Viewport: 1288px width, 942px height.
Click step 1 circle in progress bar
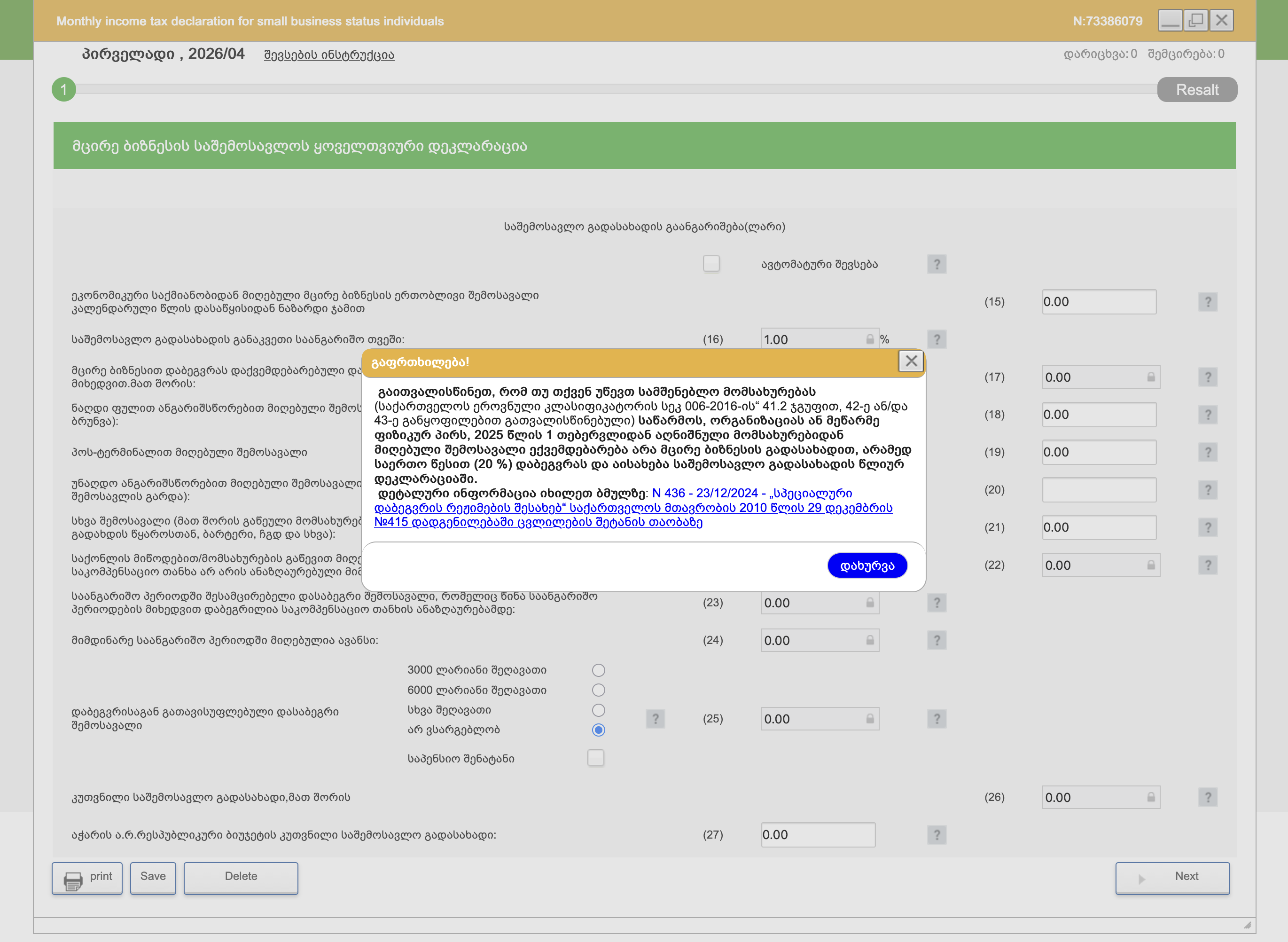(x=64, y=89)
